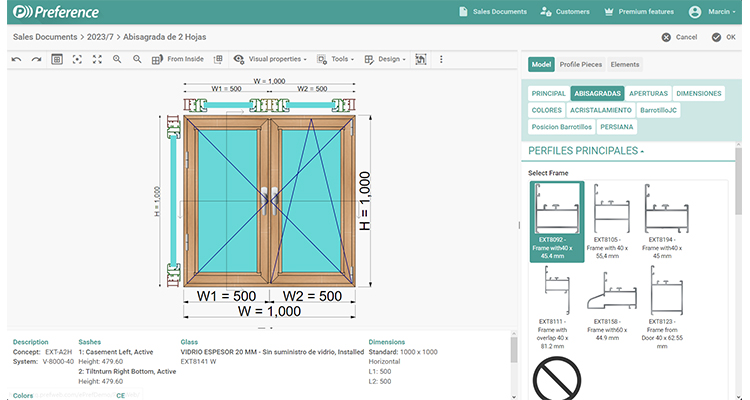Screen dimensions: 750x400
Task: Collapse the PERFILES PRINCIPALES section
Action: pyautogui.click(x=586, y=151)
